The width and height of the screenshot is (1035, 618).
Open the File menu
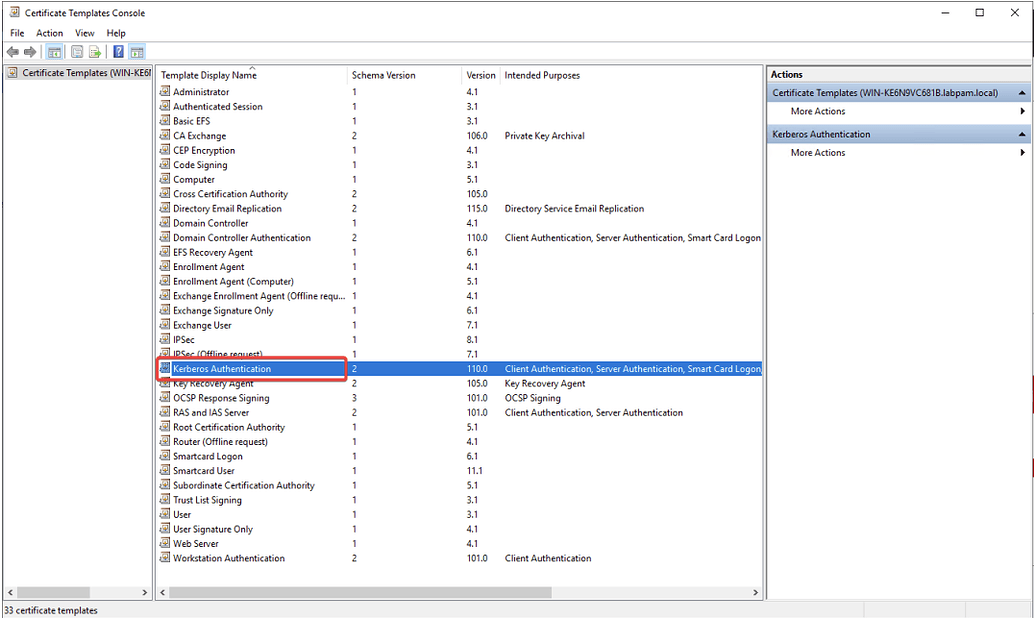pyautogui.click(x=16, y=33)
